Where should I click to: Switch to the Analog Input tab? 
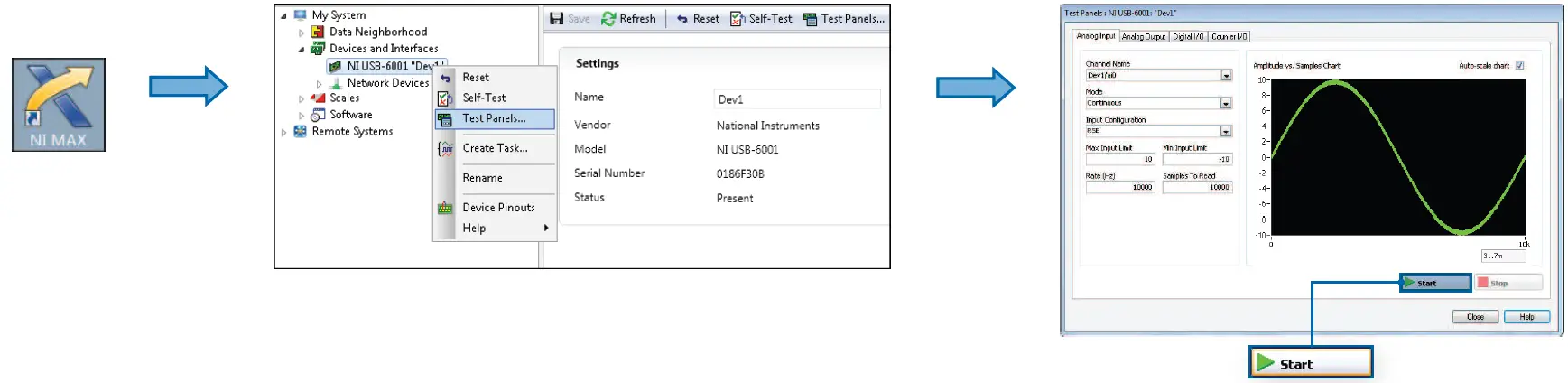1096,36
